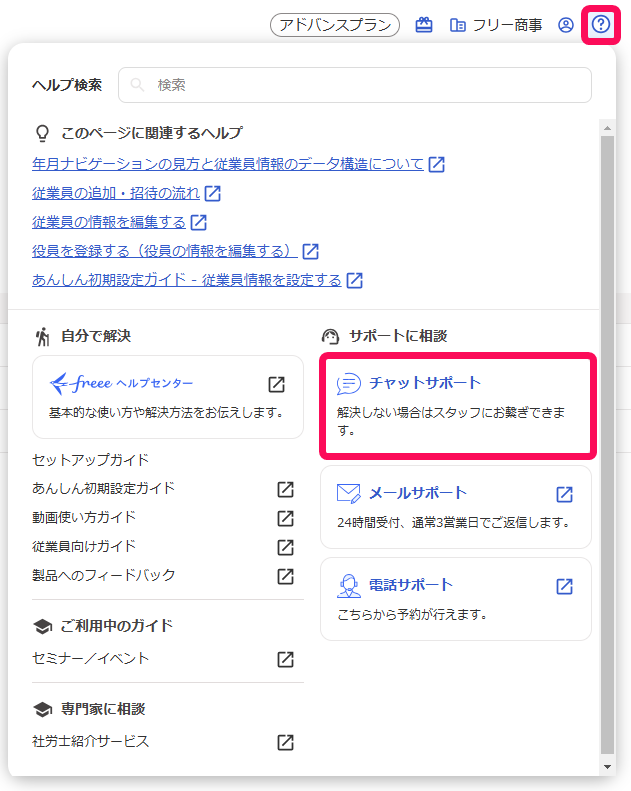This screenshot has width=631, height=791.
Task: Open あんしん初期設定ガイド under セットアップガイド
Action: [103, 488]
